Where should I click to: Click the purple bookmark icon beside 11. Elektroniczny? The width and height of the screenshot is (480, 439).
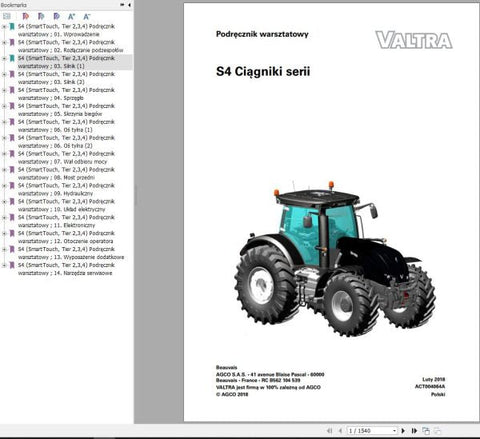pyautogui.click(x=12, y=218)
